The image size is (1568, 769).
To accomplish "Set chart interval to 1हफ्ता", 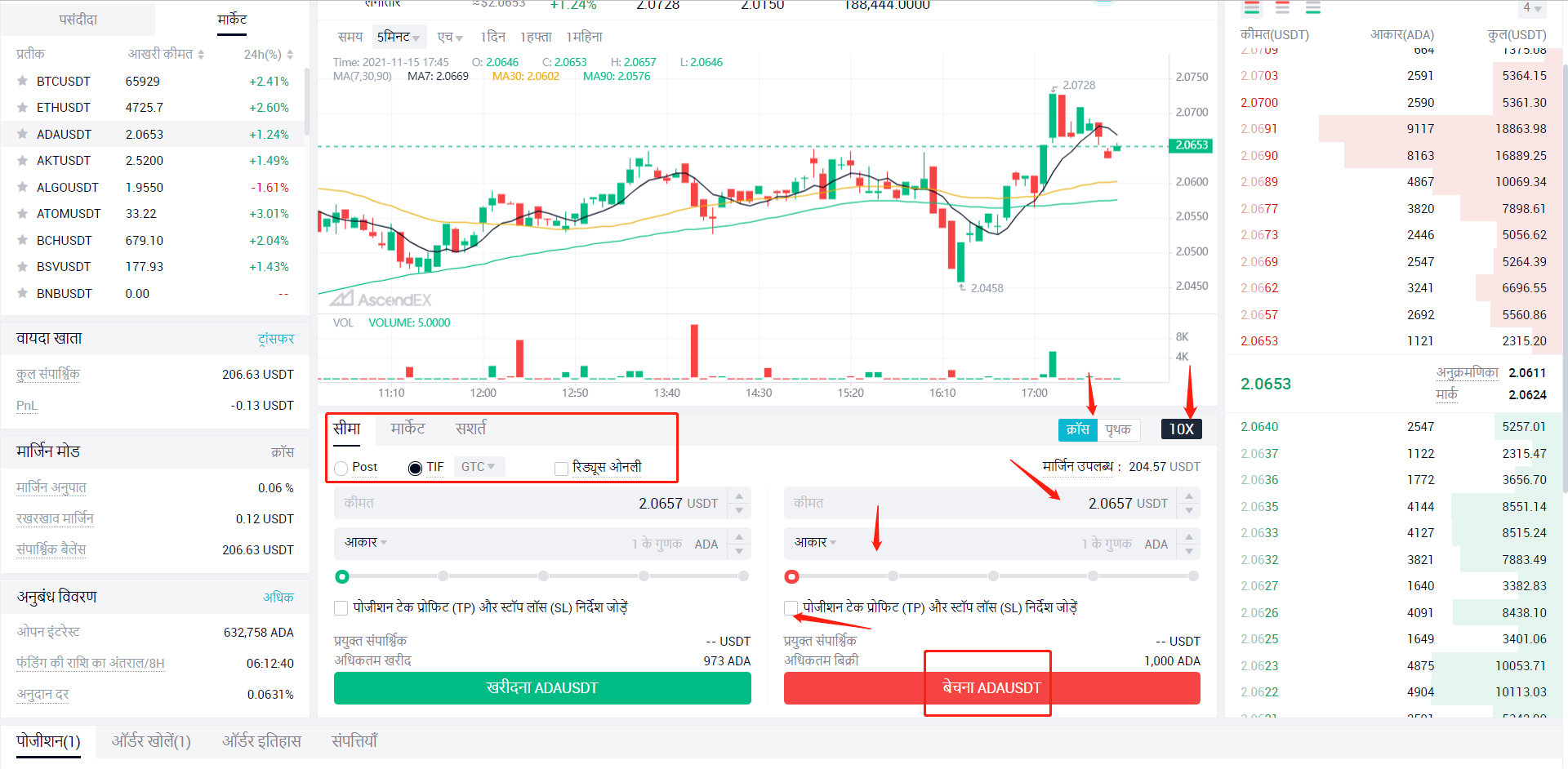I will pyautogui.click(x=537, y=37).
